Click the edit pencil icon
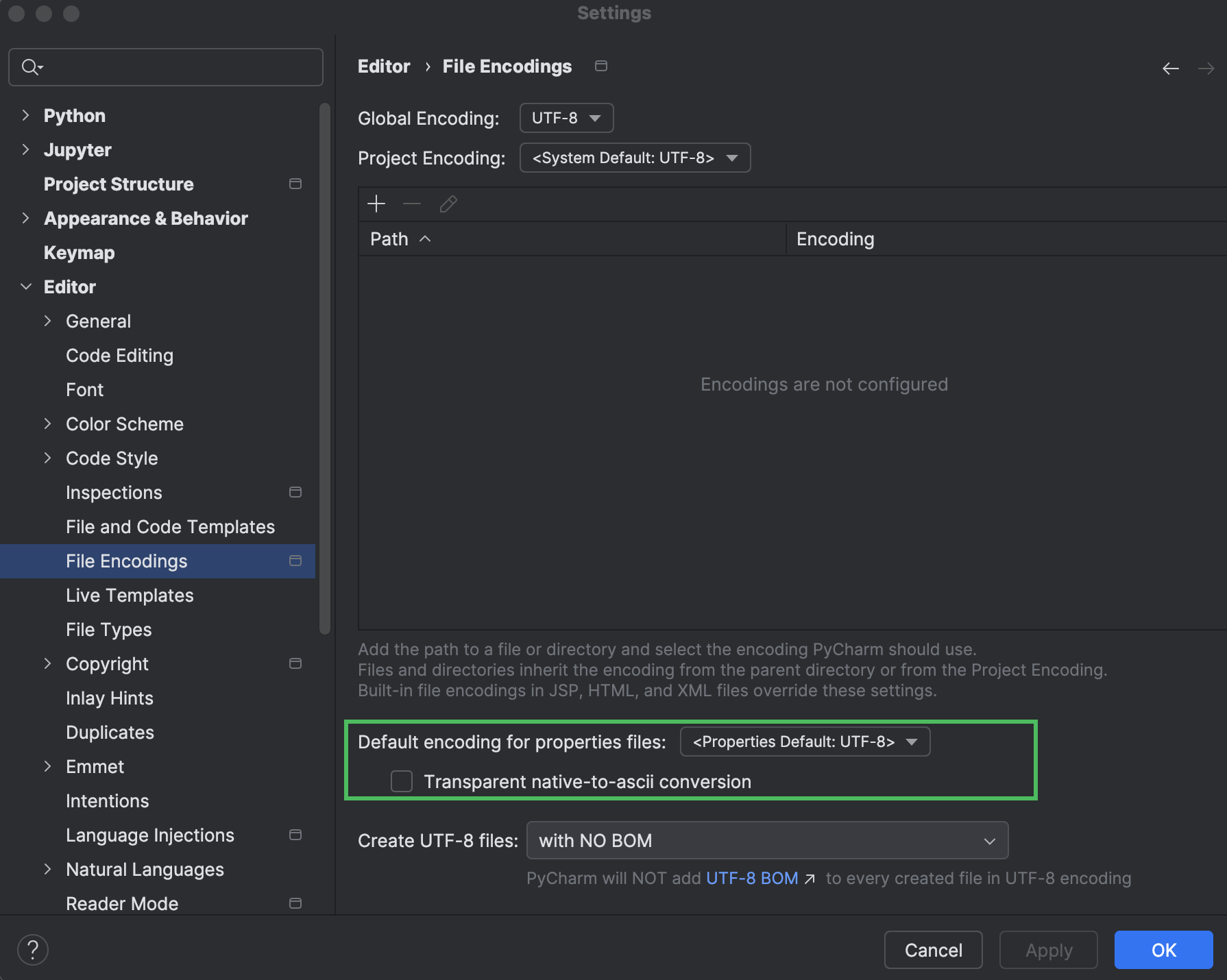Image resolution: width=1227 pixels, height=980 pixels. 448,204
